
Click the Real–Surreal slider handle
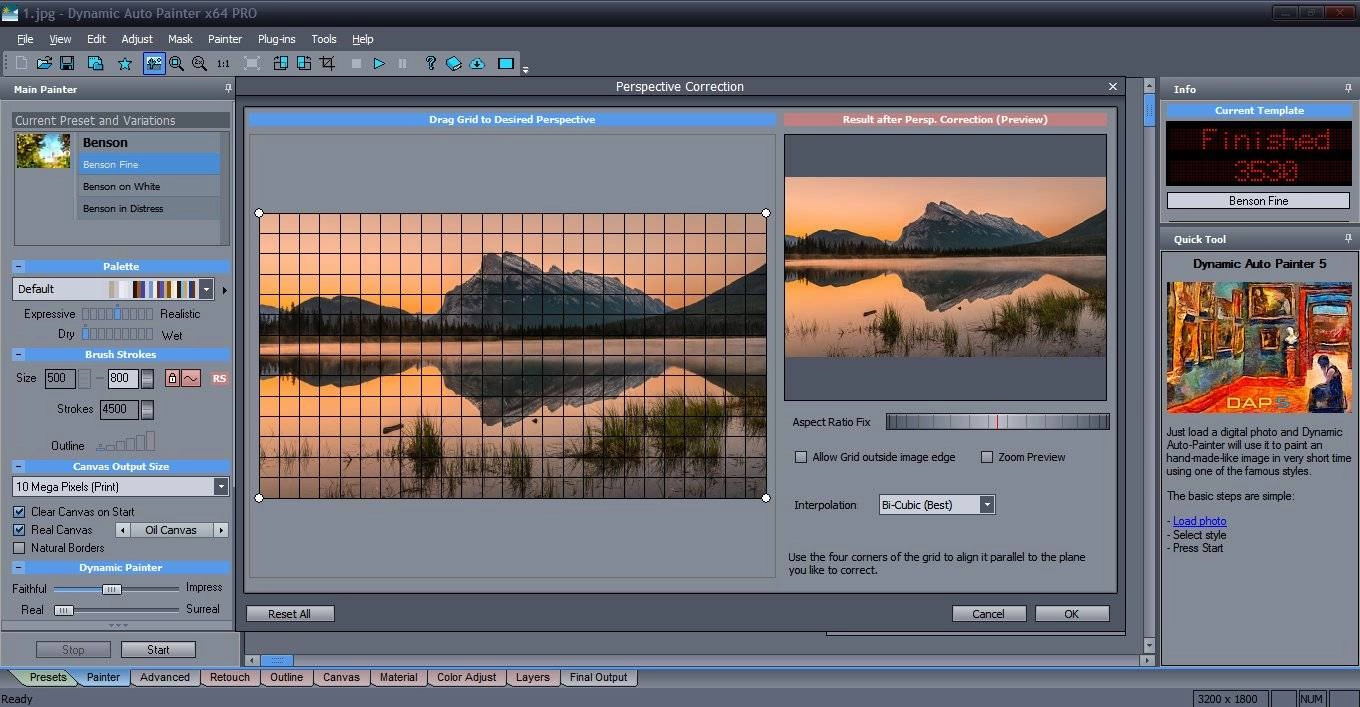coord(63,610)
